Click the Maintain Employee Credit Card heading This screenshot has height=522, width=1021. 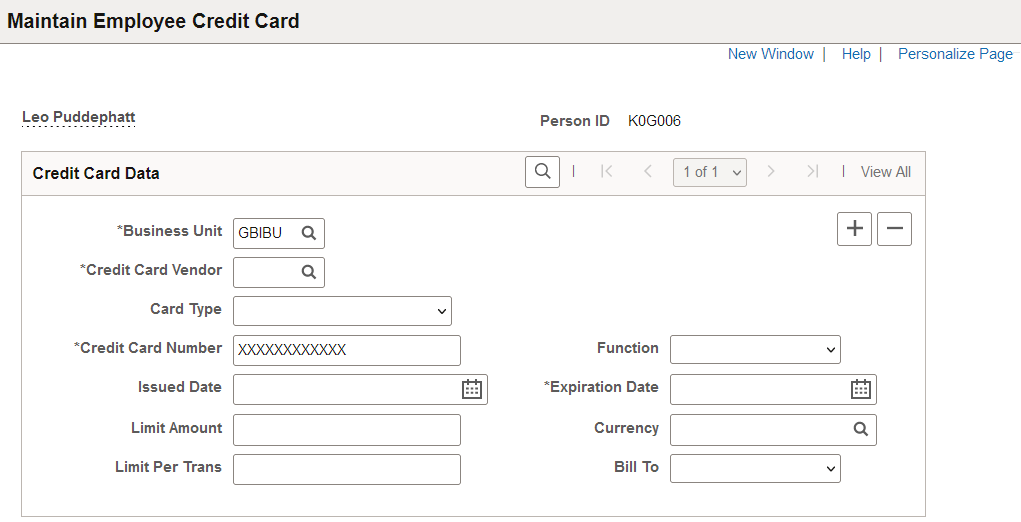[154, 21]
